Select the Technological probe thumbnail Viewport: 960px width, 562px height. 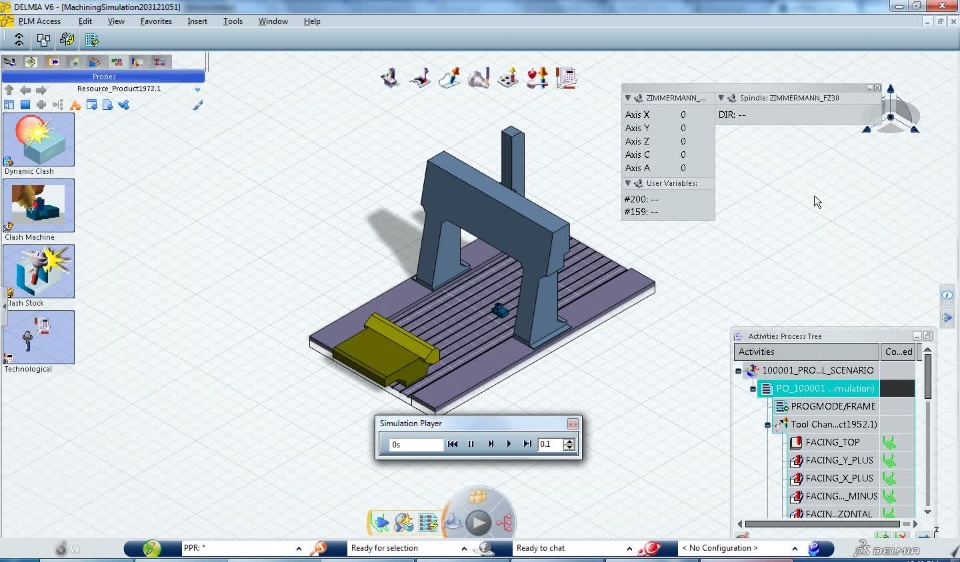click(39, 337)
